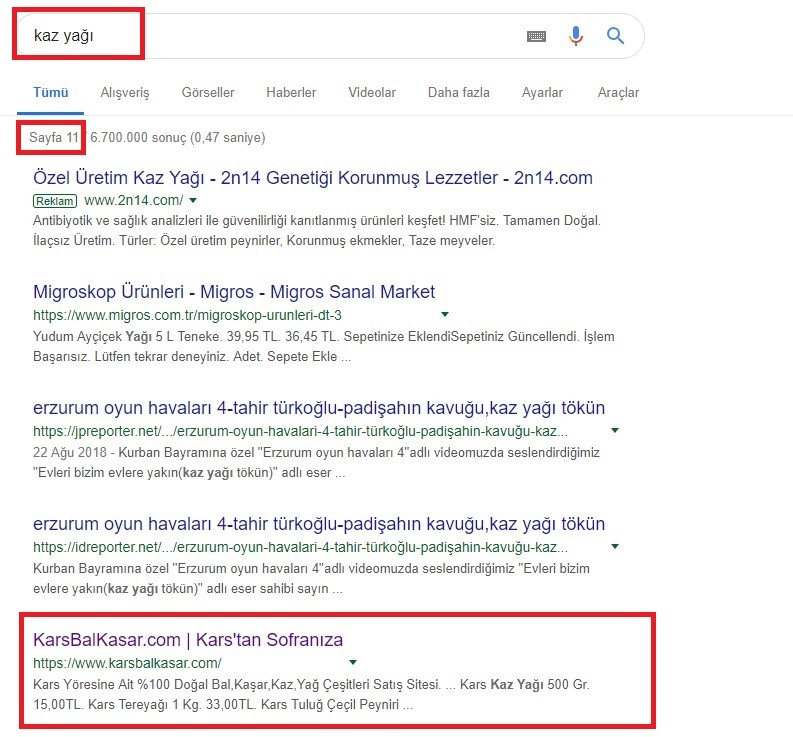Click the 'Reklam' ad label badge
Image resolution: width=793 pixels, height=737 pixels.
point(55,201)
